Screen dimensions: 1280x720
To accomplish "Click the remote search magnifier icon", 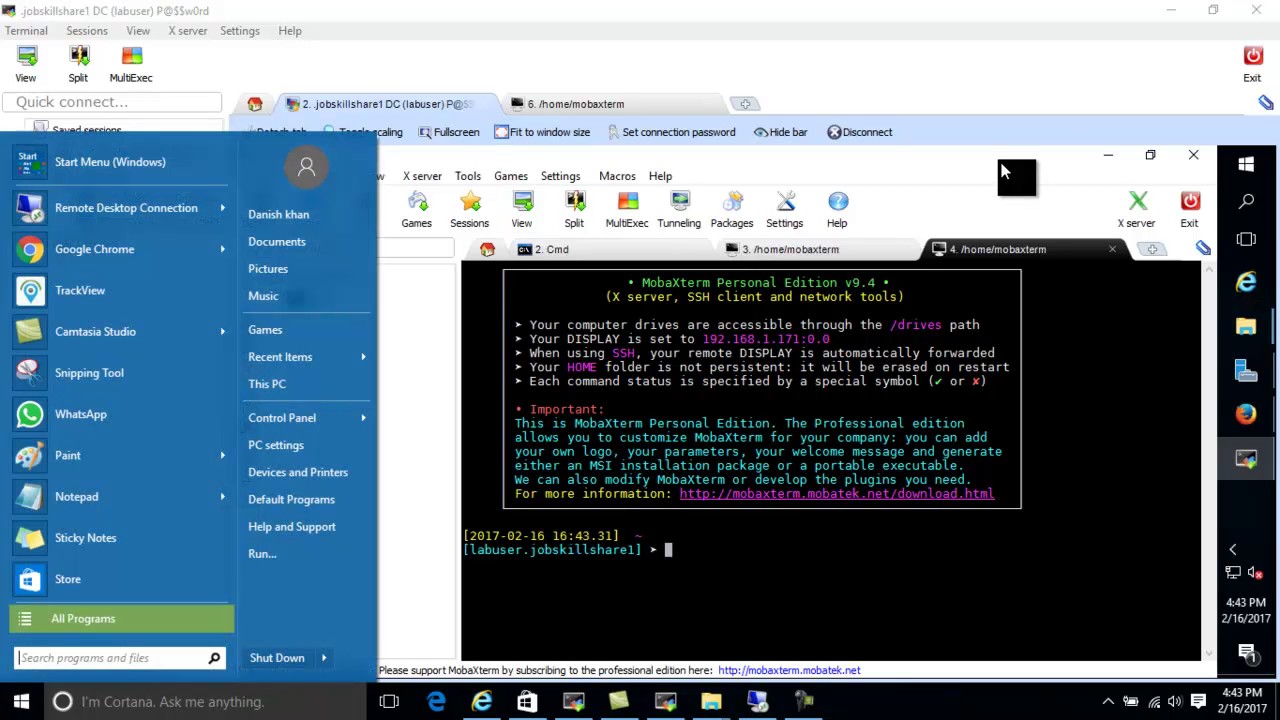I will [1246, 202].
